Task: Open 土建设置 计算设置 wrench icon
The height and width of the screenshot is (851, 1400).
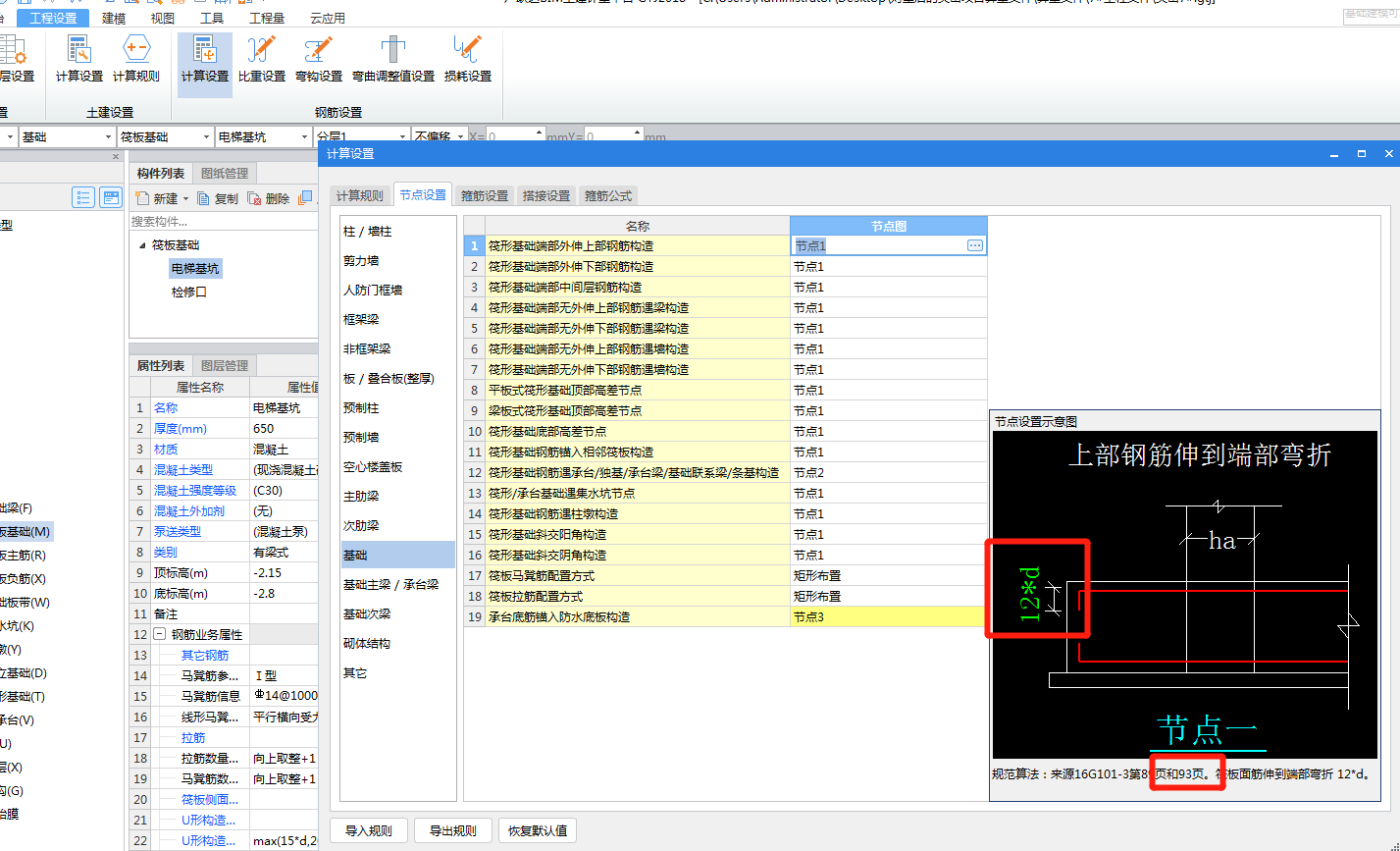Action: (78, 49)
